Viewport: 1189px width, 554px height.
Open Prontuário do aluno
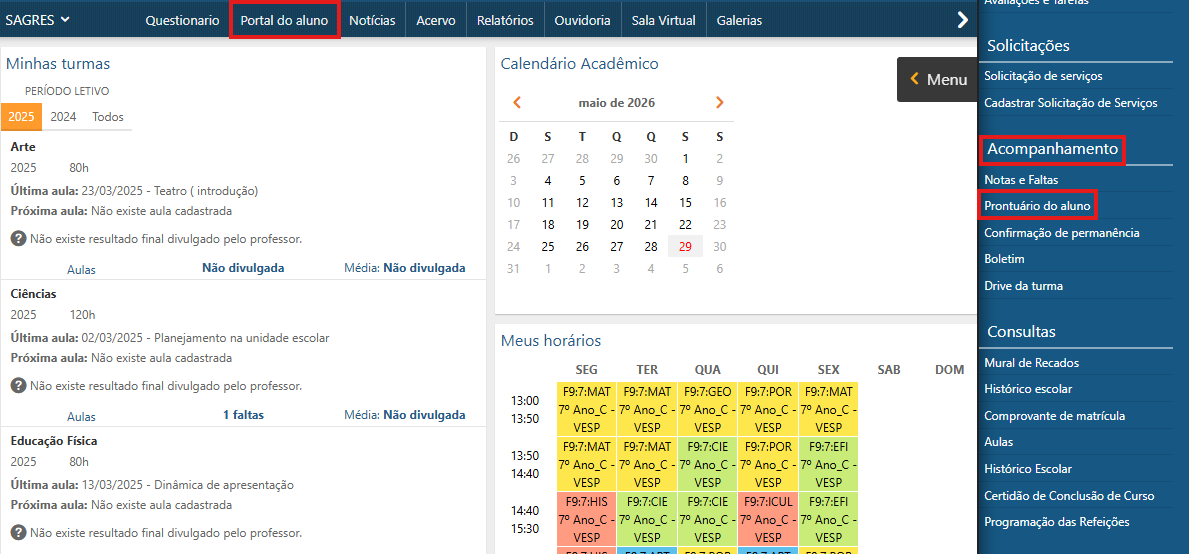tap(1037, 206)
